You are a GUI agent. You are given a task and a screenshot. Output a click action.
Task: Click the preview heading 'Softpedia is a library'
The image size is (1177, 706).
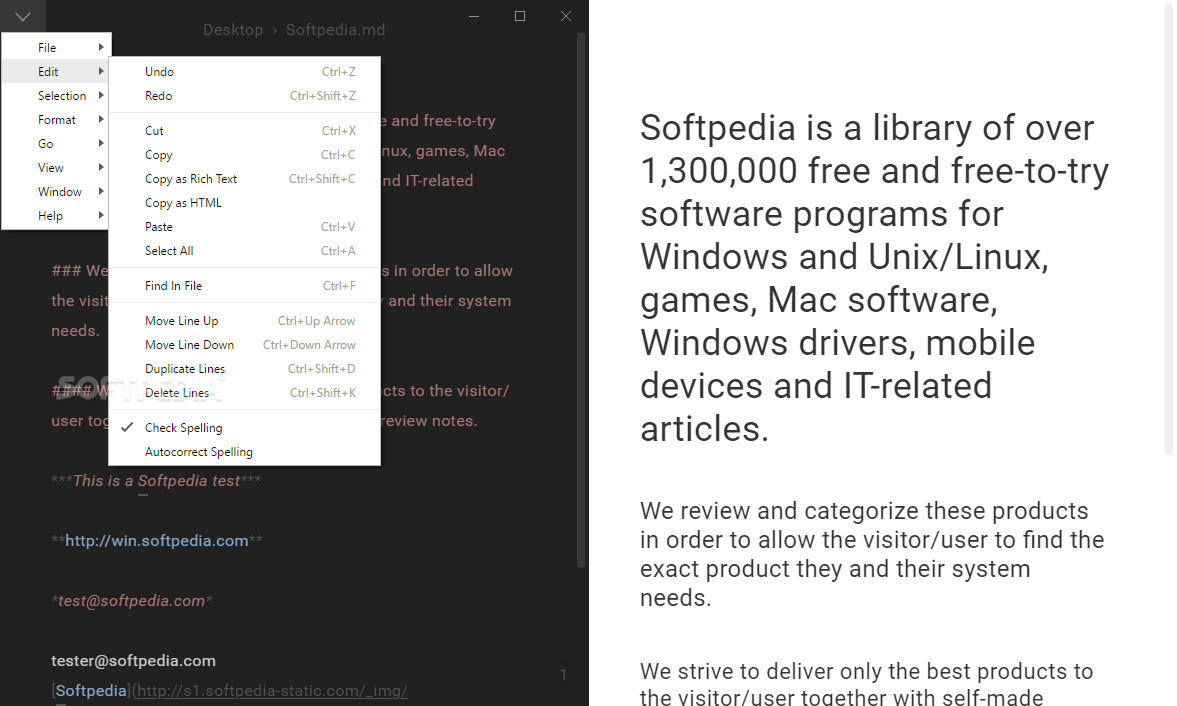pyautogui.click(x=874, y=278)
